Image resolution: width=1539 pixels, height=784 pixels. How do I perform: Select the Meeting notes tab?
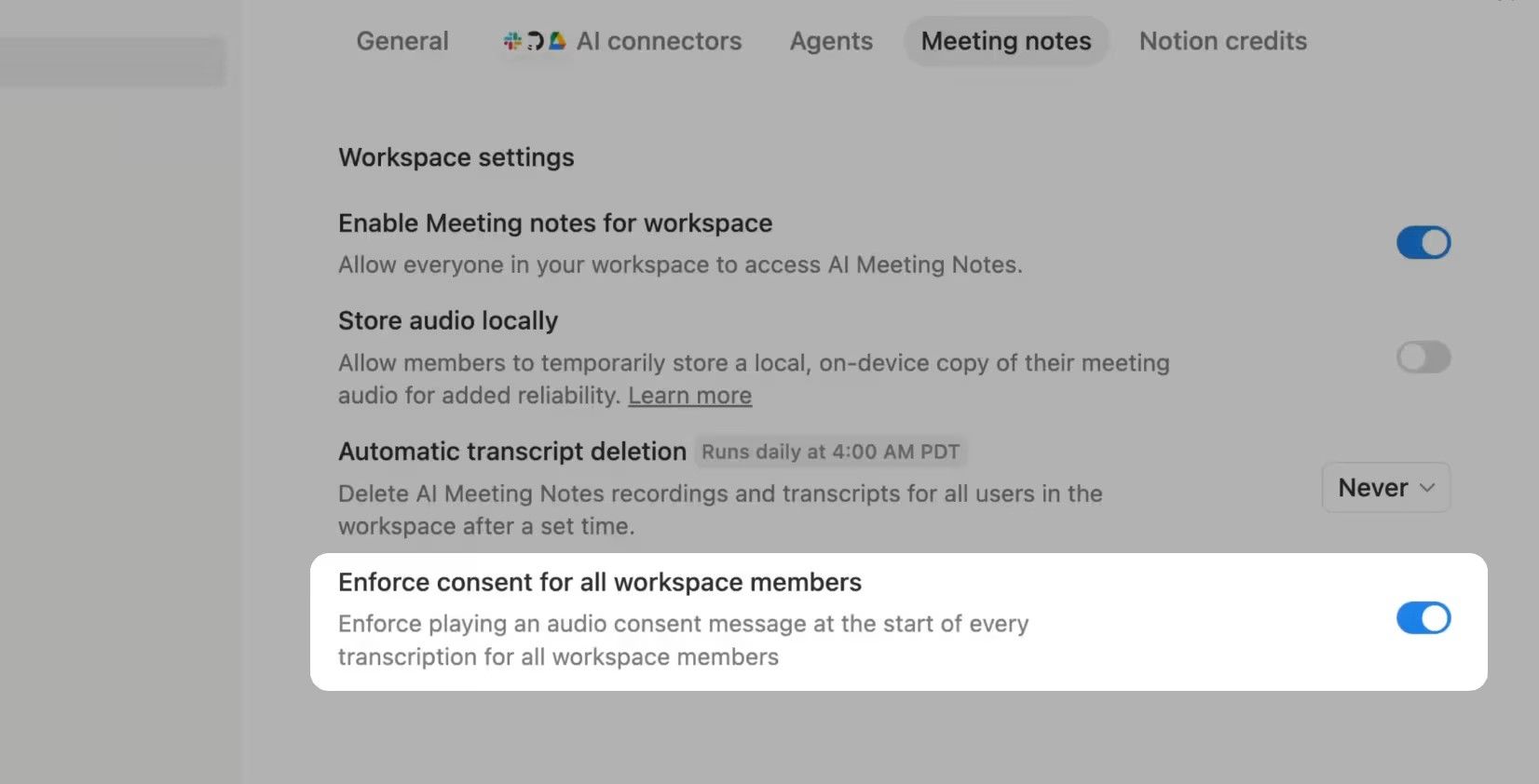pyautogui.click(x=1006, y=41)
